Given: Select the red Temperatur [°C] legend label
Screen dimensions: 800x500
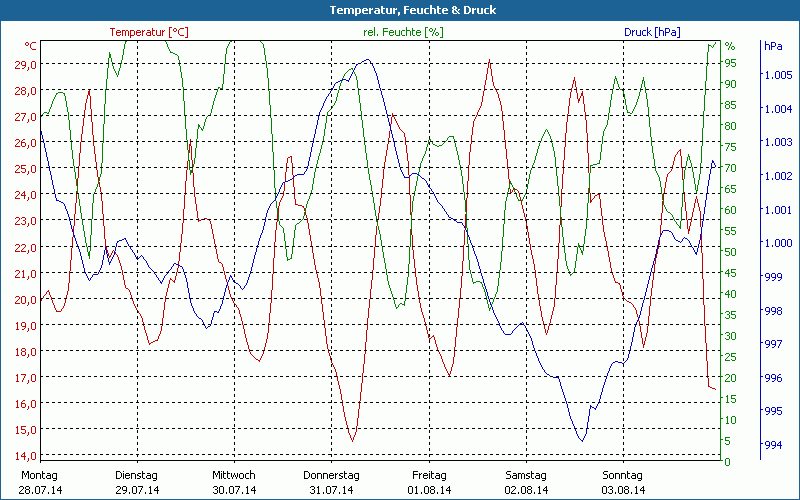Looking at the screenshot, I should coord(149,32).
